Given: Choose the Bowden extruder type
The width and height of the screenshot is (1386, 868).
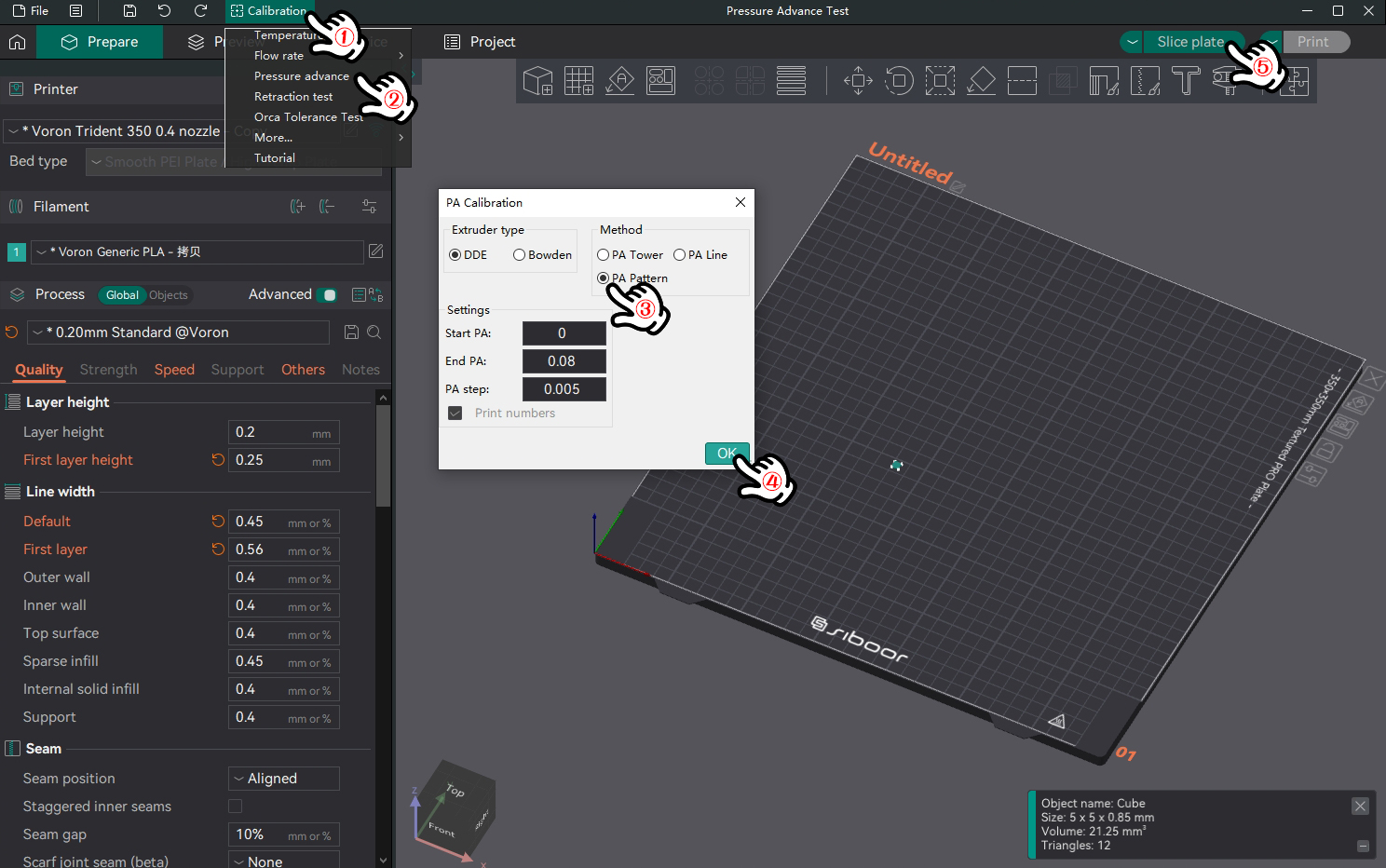Looking at the screenshot, I should 520,255.
